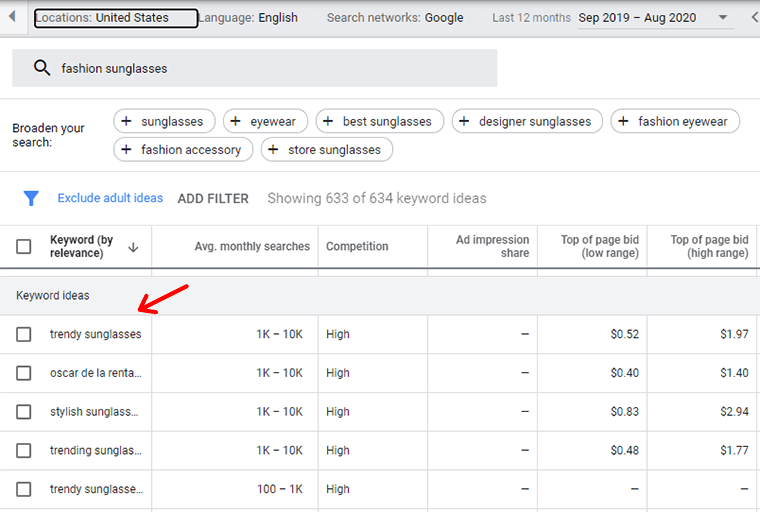The image size is (760, 512).
Task: Collapse panel with right-edge chevron icon
Action: [x=755, y=17]
